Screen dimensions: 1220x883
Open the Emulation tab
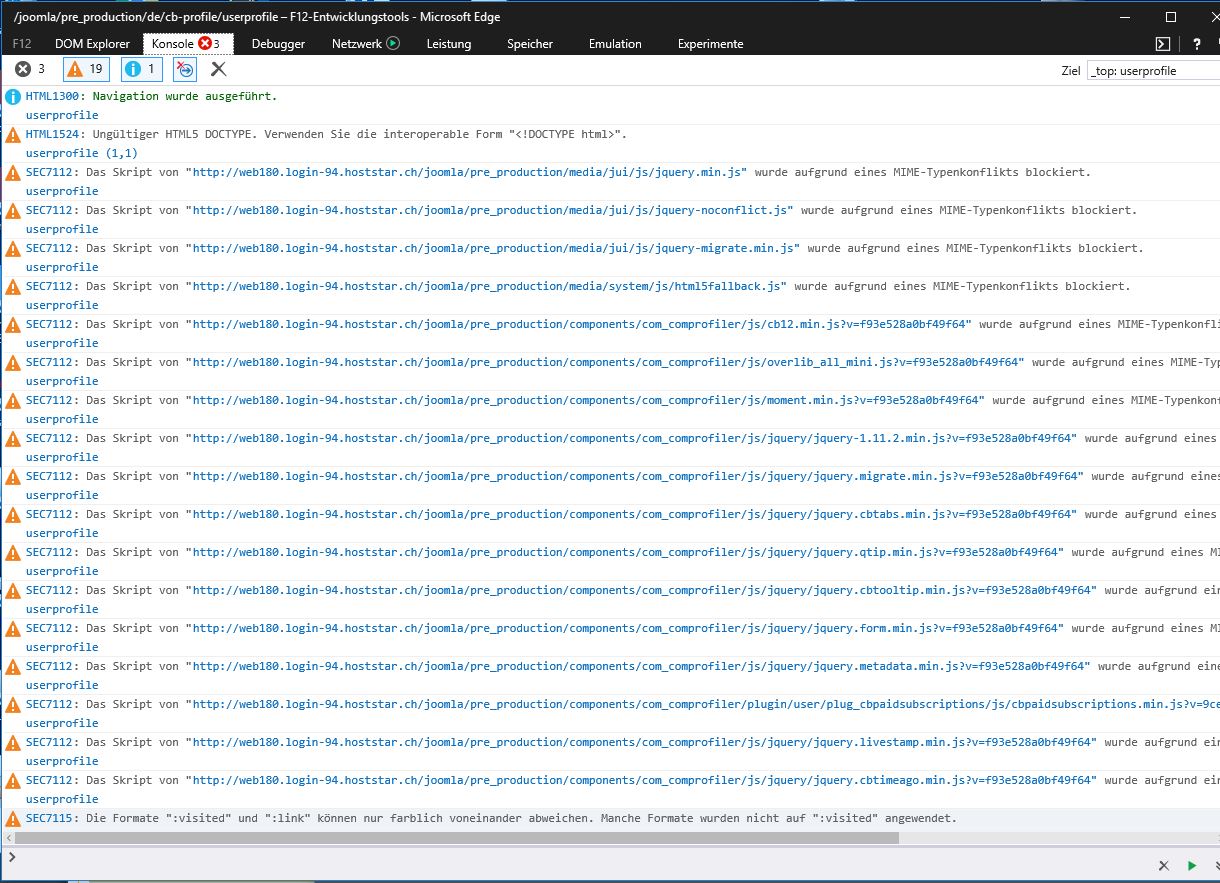coord(615,44)
